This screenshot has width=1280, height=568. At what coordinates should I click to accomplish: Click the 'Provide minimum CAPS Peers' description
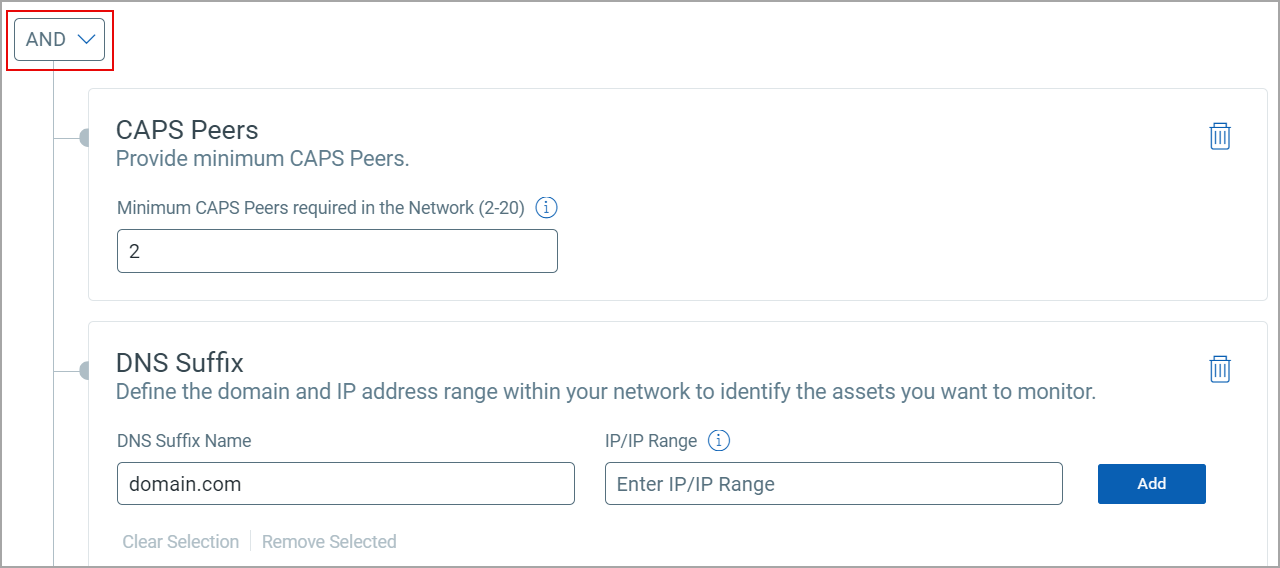click(x=262, y=159)
